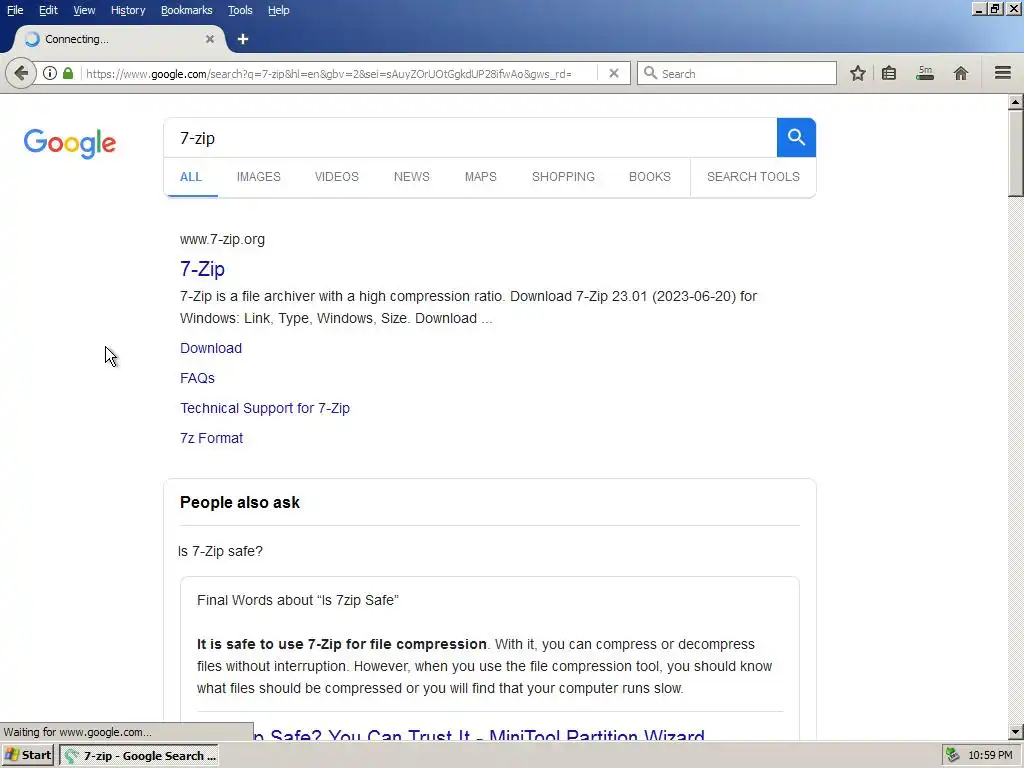Click the Google logo

(x=70, y=143)
